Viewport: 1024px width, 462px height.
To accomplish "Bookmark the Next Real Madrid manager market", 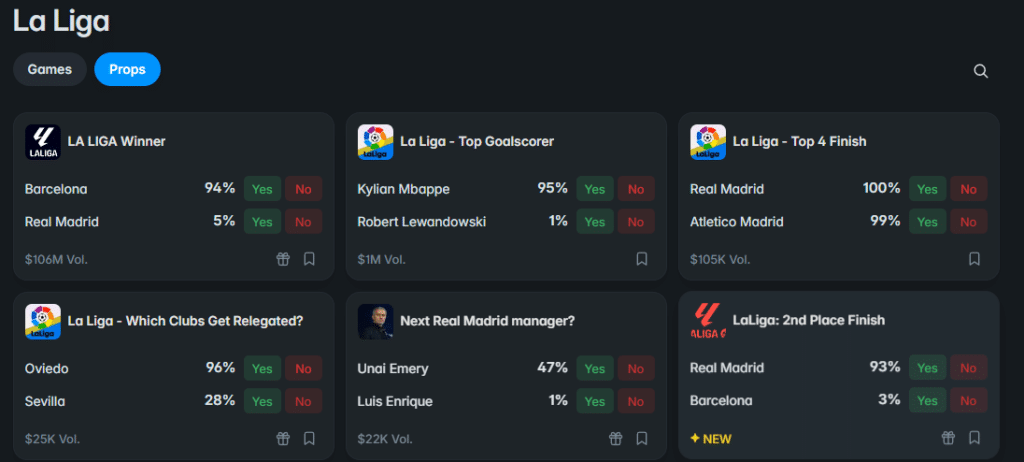I will [x=642, y=438].
